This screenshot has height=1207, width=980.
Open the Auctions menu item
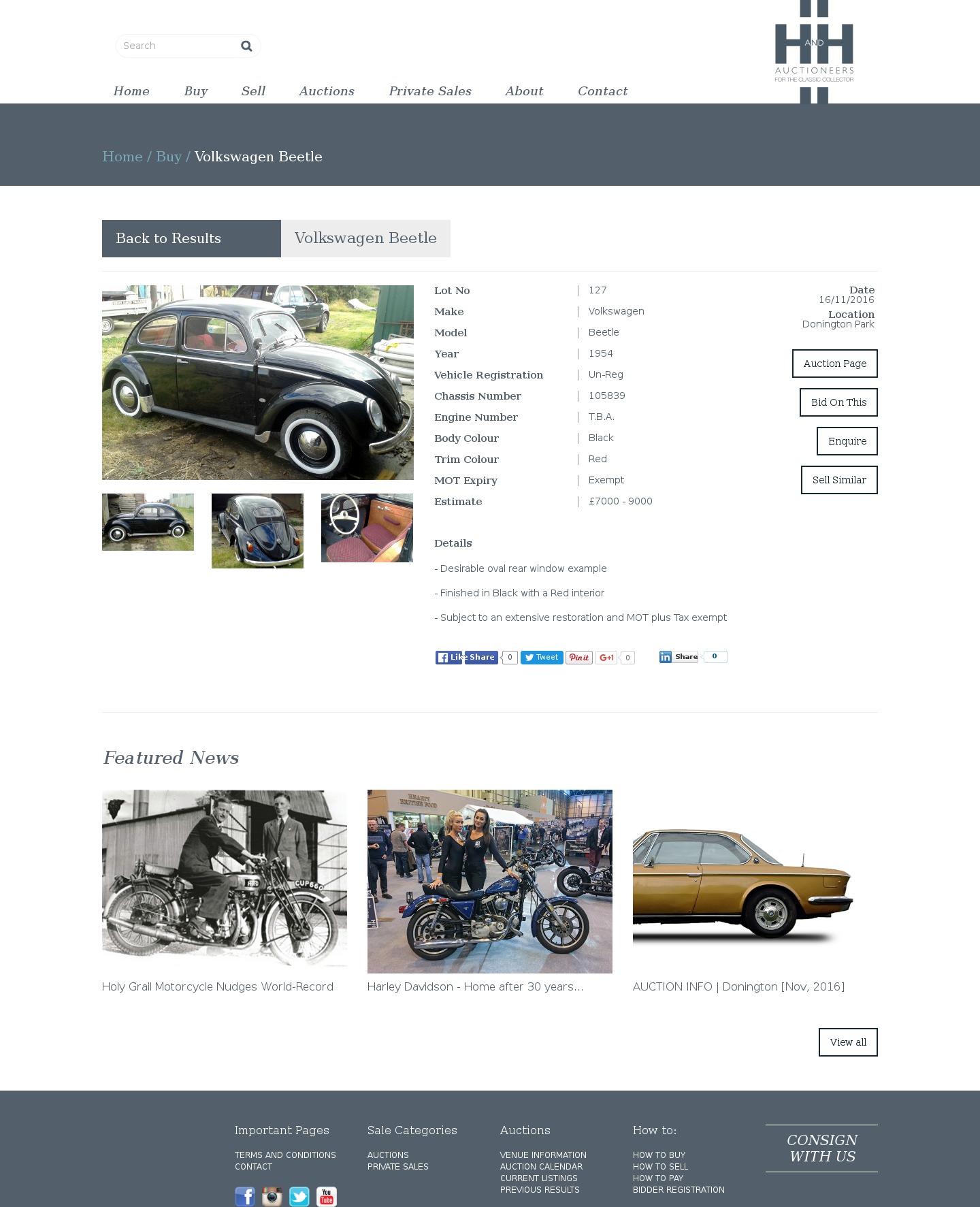coord(327,91)
